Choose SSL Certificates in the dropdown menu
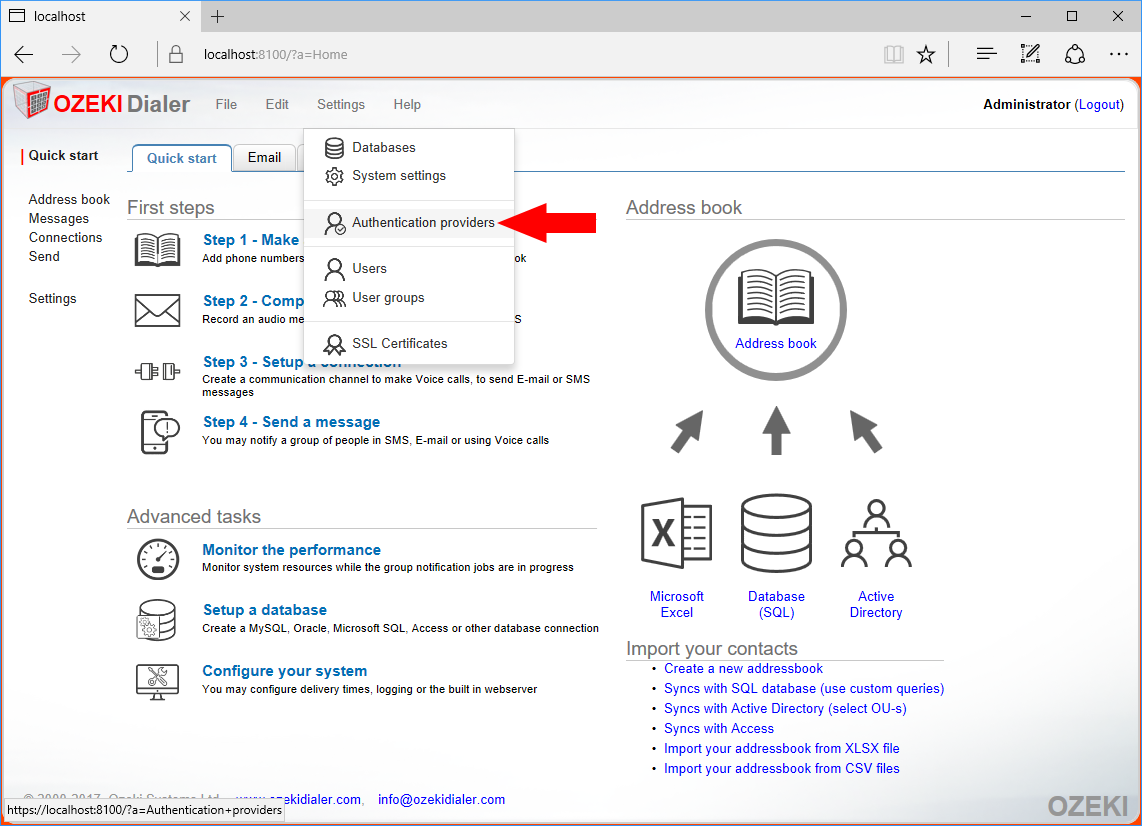The image size is (1142, 826). [399, 343]
